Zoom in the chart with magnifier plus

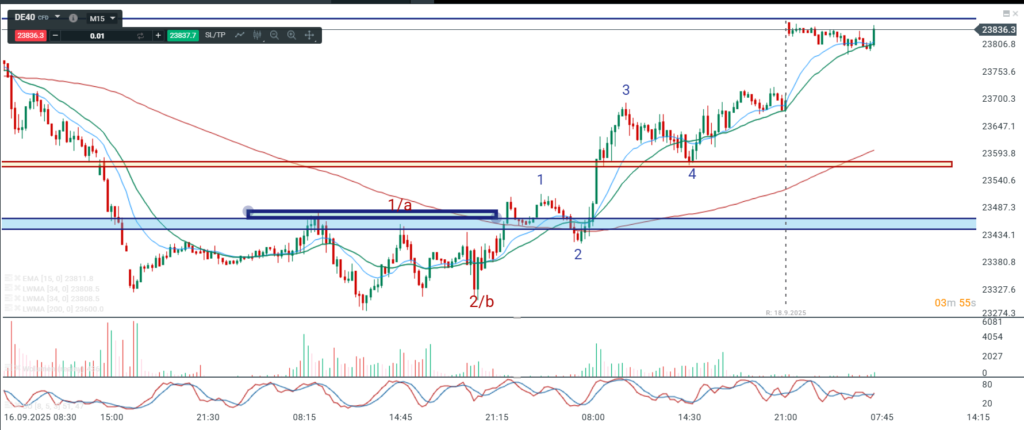coord(291,35)
